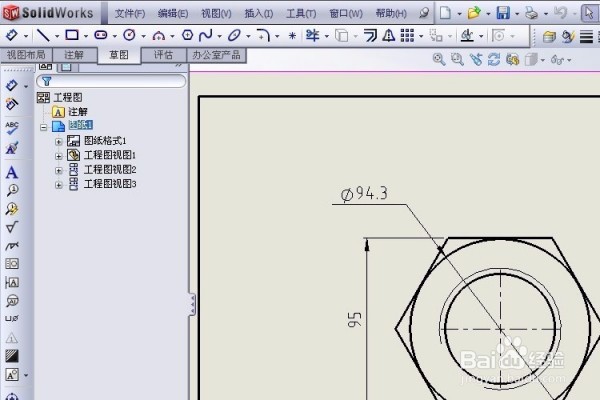
Task: Select the Corner Rectangle tool
Action: tap(72, 35)
